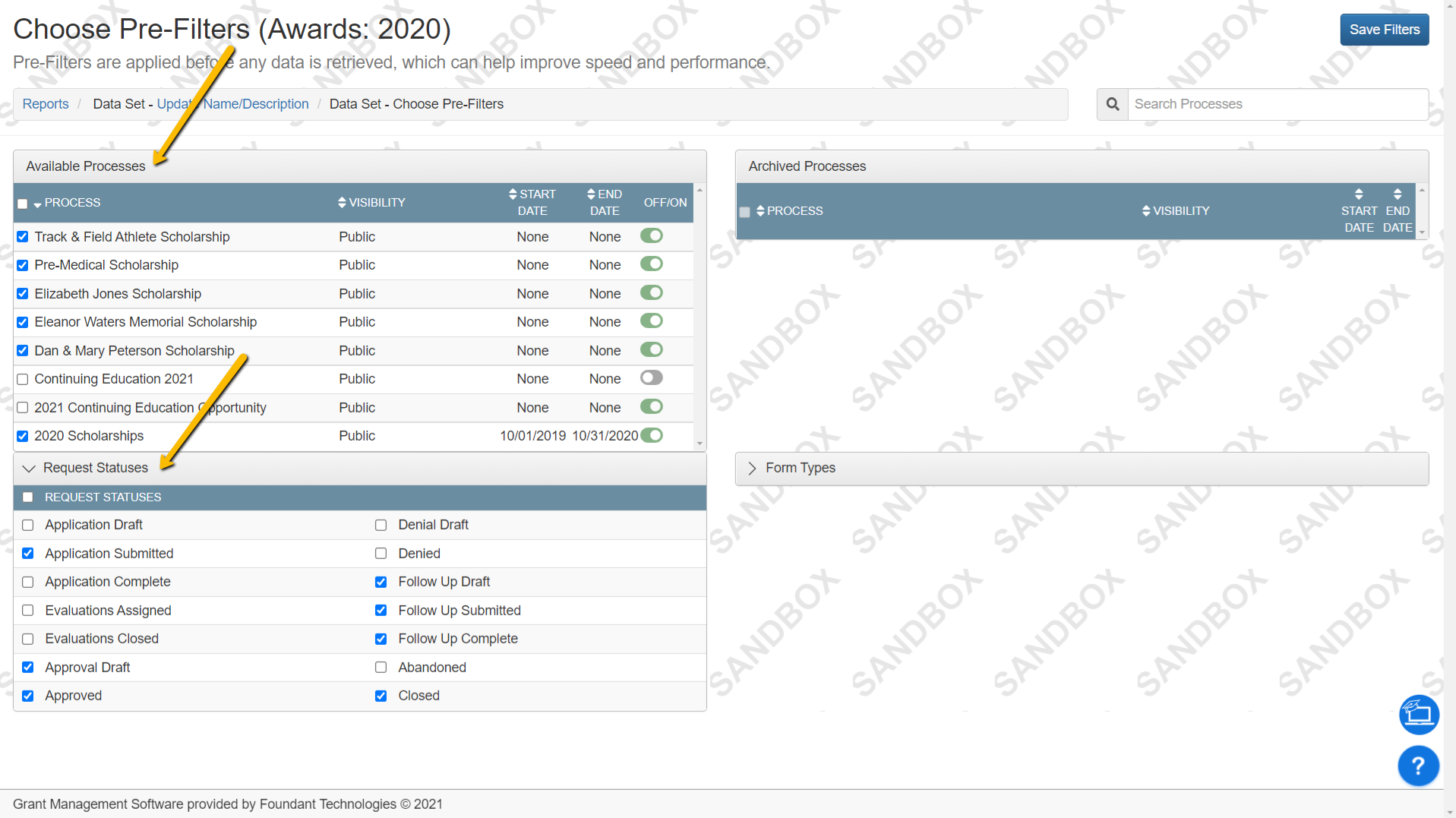
Task: Turn on Continuing Education 2021 switch
Action: [x=652, y=378]
